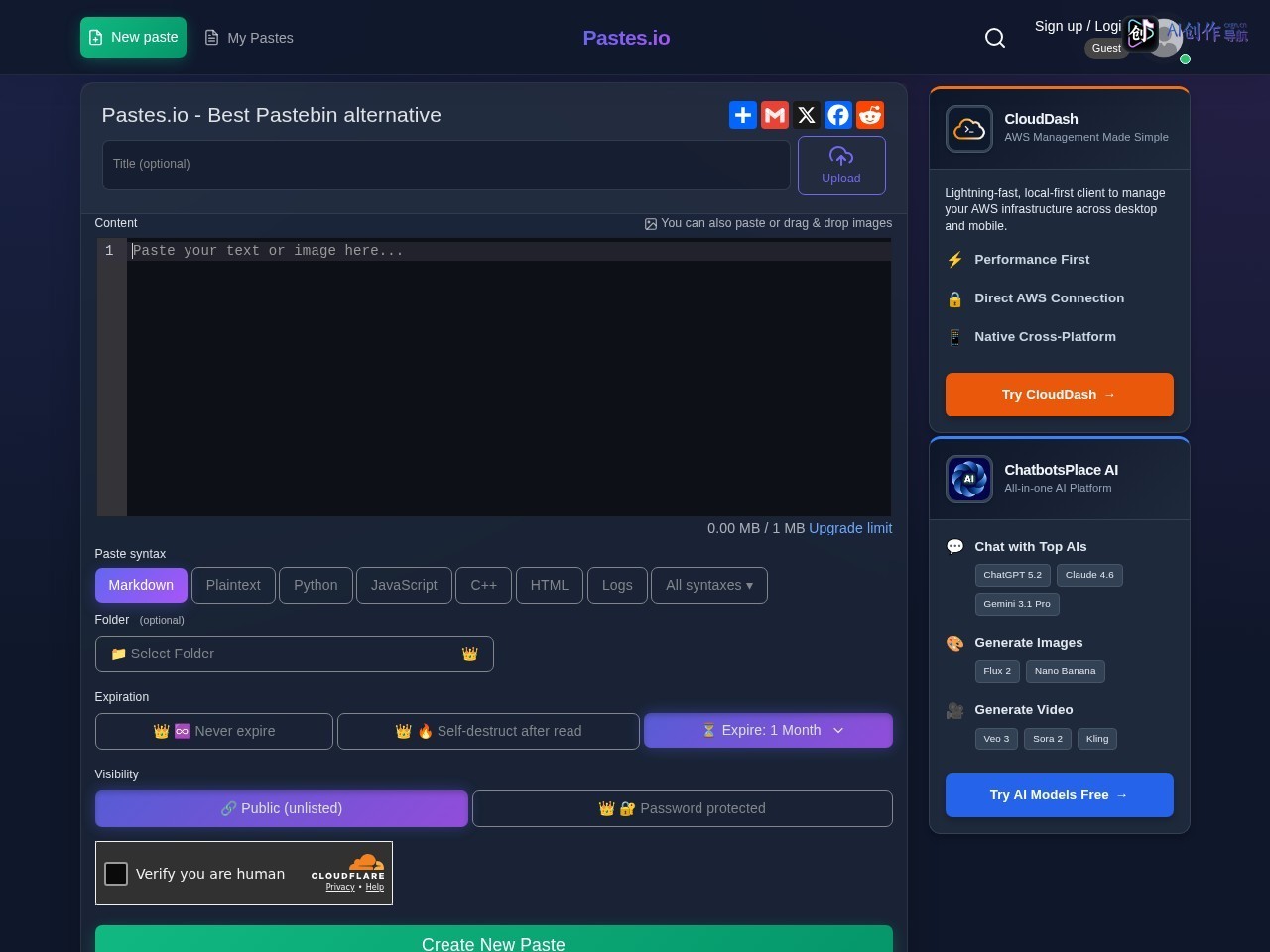Click Performance First feature text
This screenshot has width=1270, height=952.
pos(1032,260)
